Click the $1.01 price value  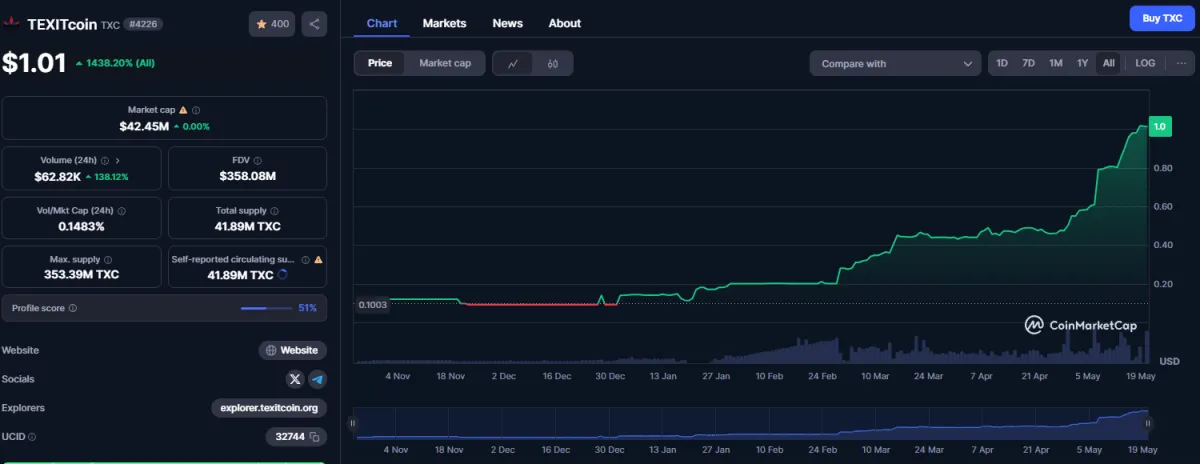coord(34,63)
